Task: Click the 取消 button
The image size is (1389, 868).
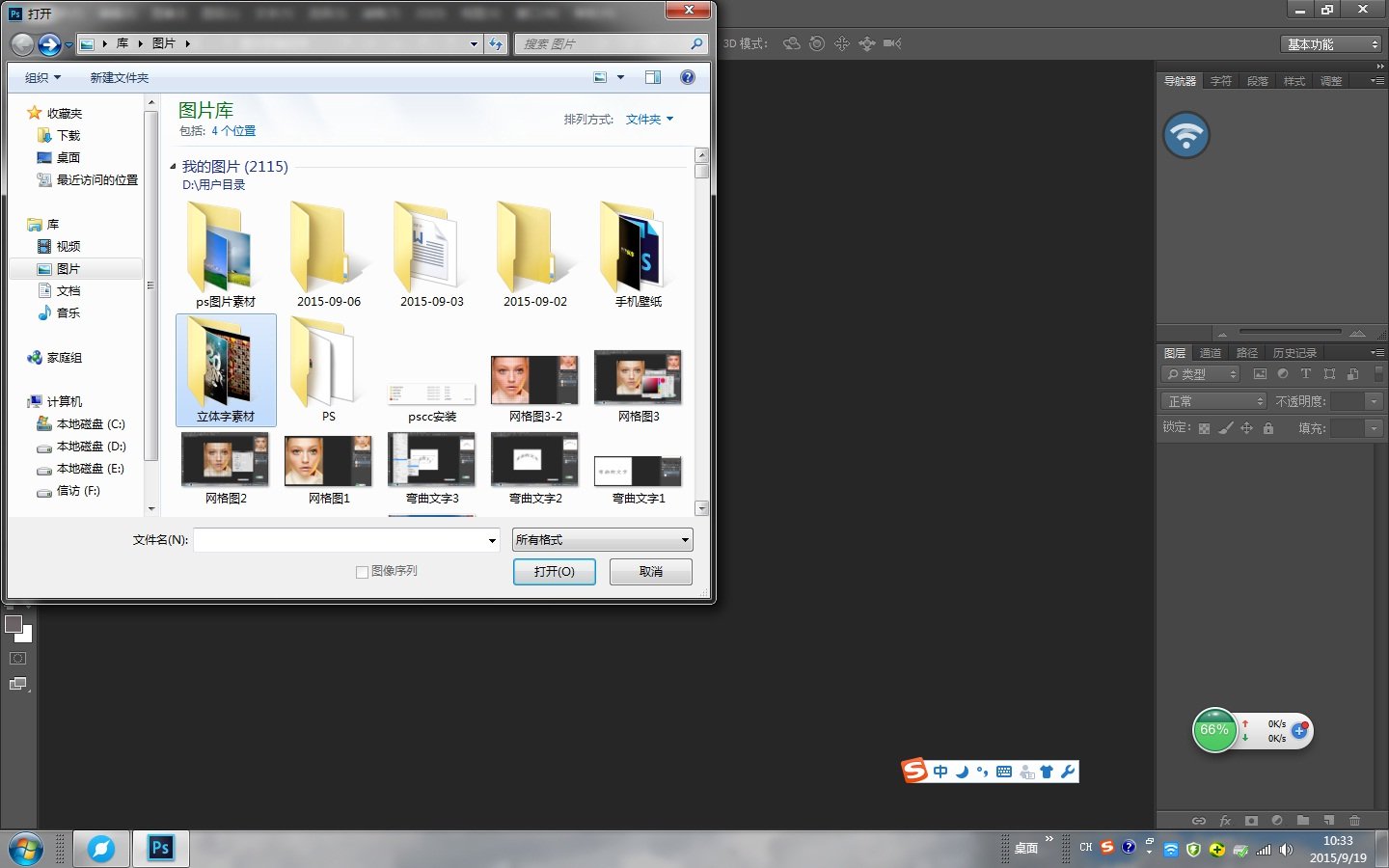Action: [x=651, y=572]
